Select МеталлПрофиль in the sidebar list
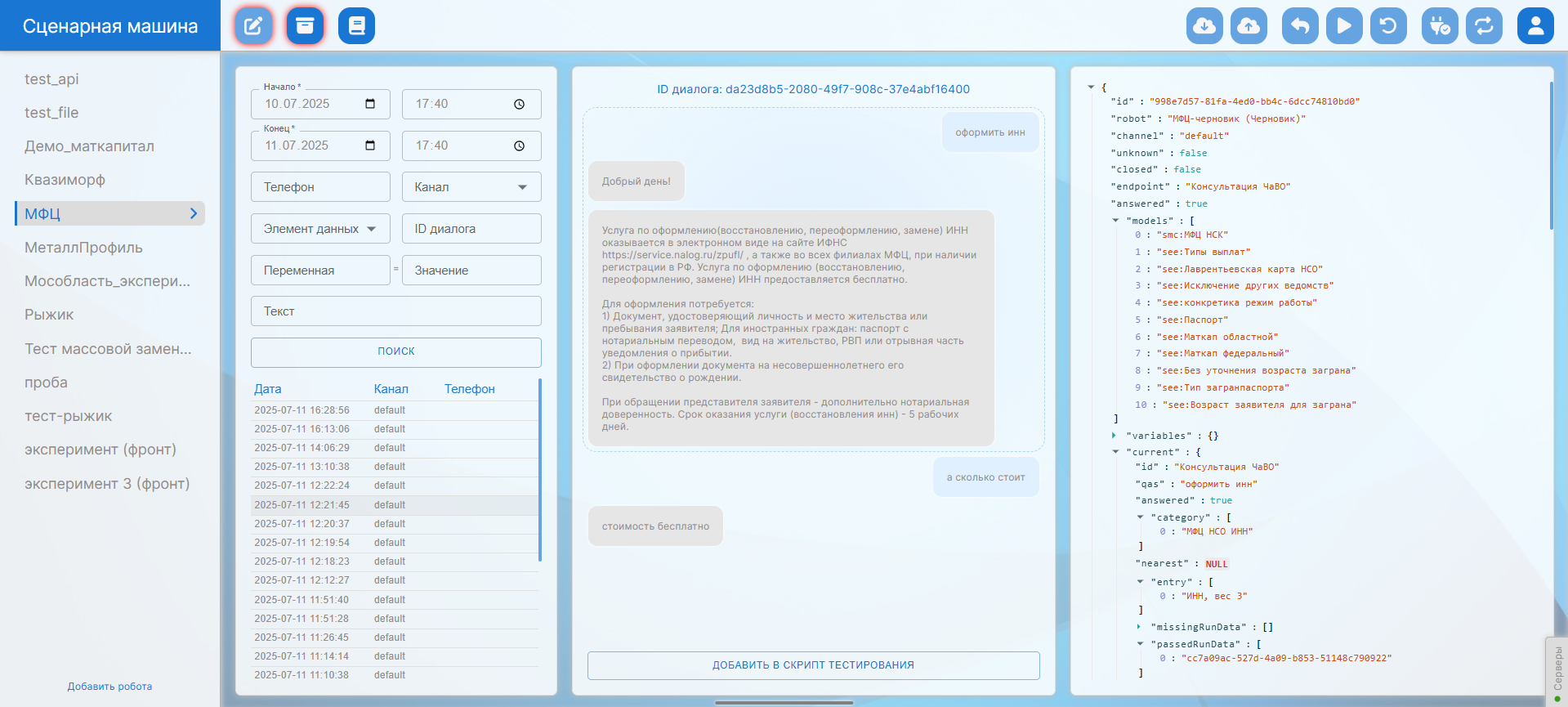 83,248
